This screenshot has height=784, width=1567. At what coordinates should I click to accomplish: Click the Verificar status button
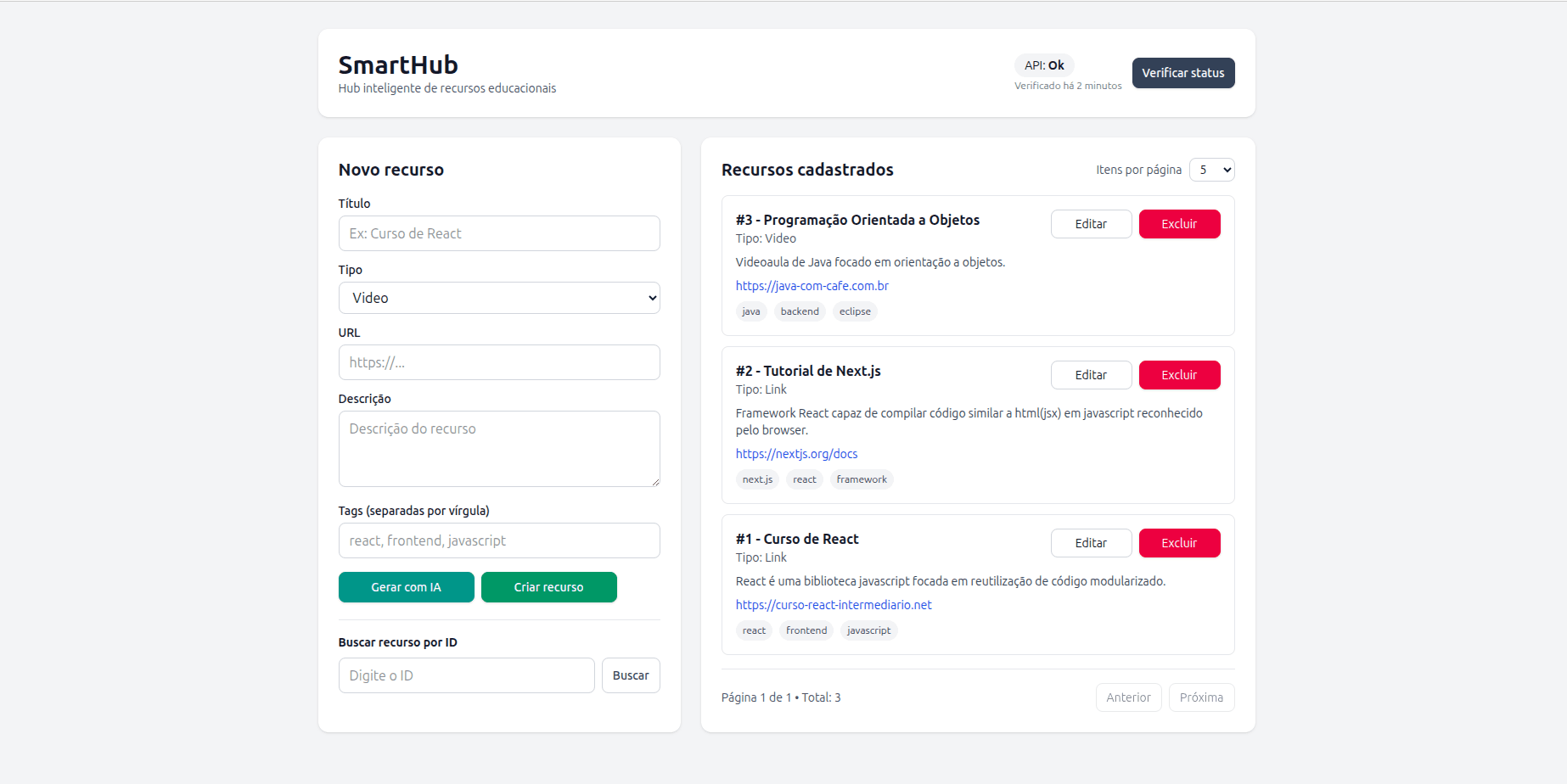(1182, 73)
